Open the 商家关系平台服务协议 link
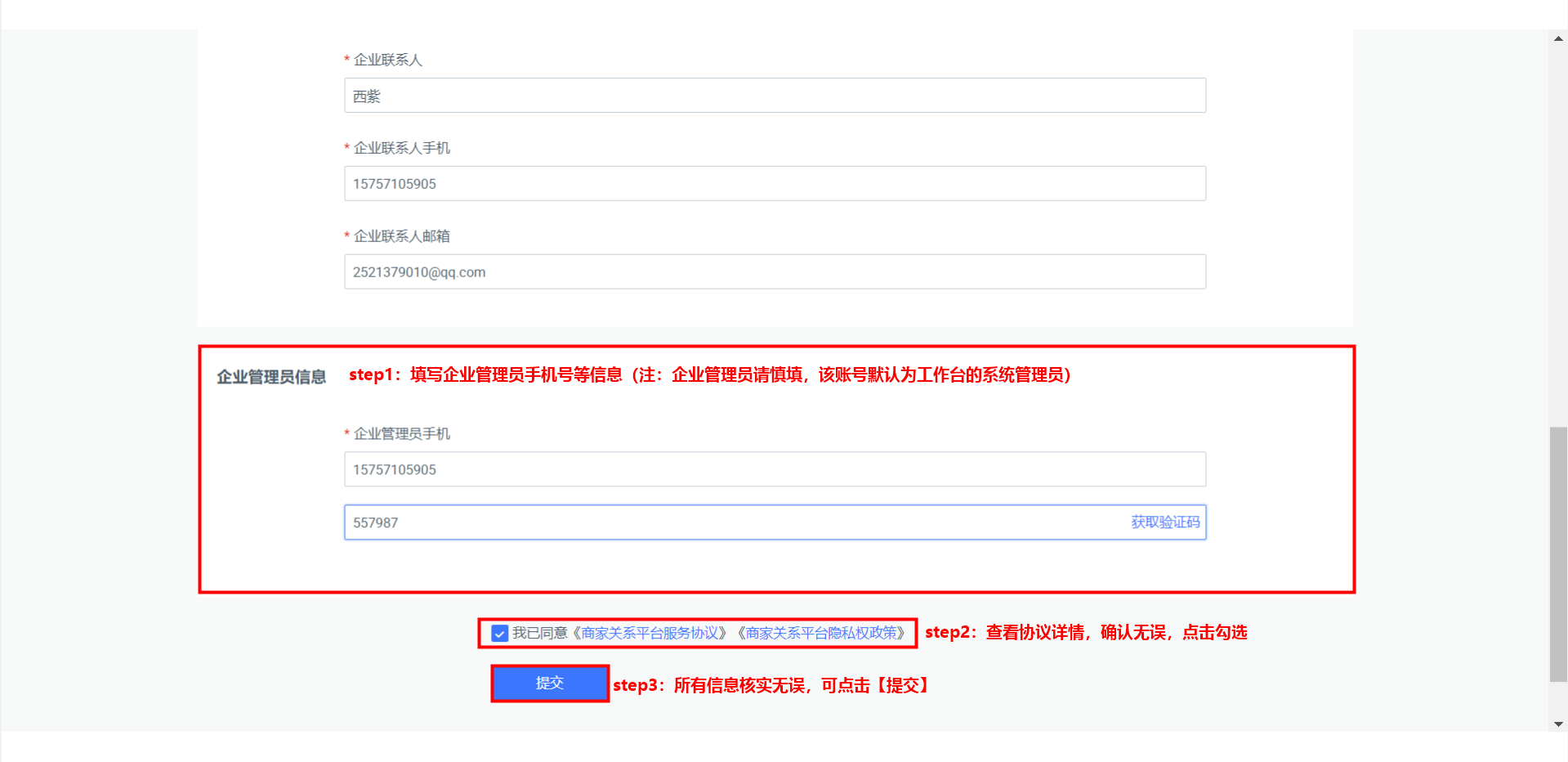The image size is (1568, 762). (x=650, y=634)
